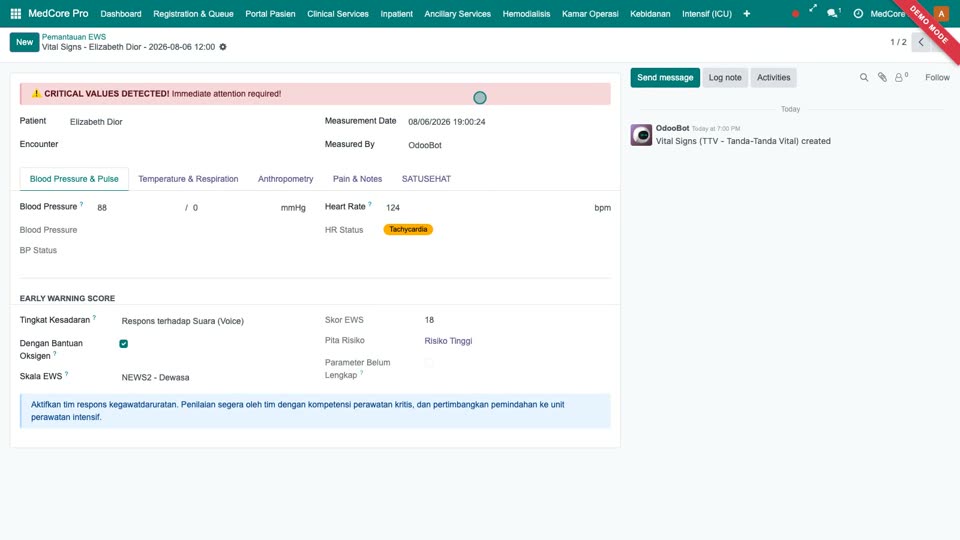Show Tingkat Kesadaran help tooltip
This screenshot has width=960, height=540.
point(94,317)
